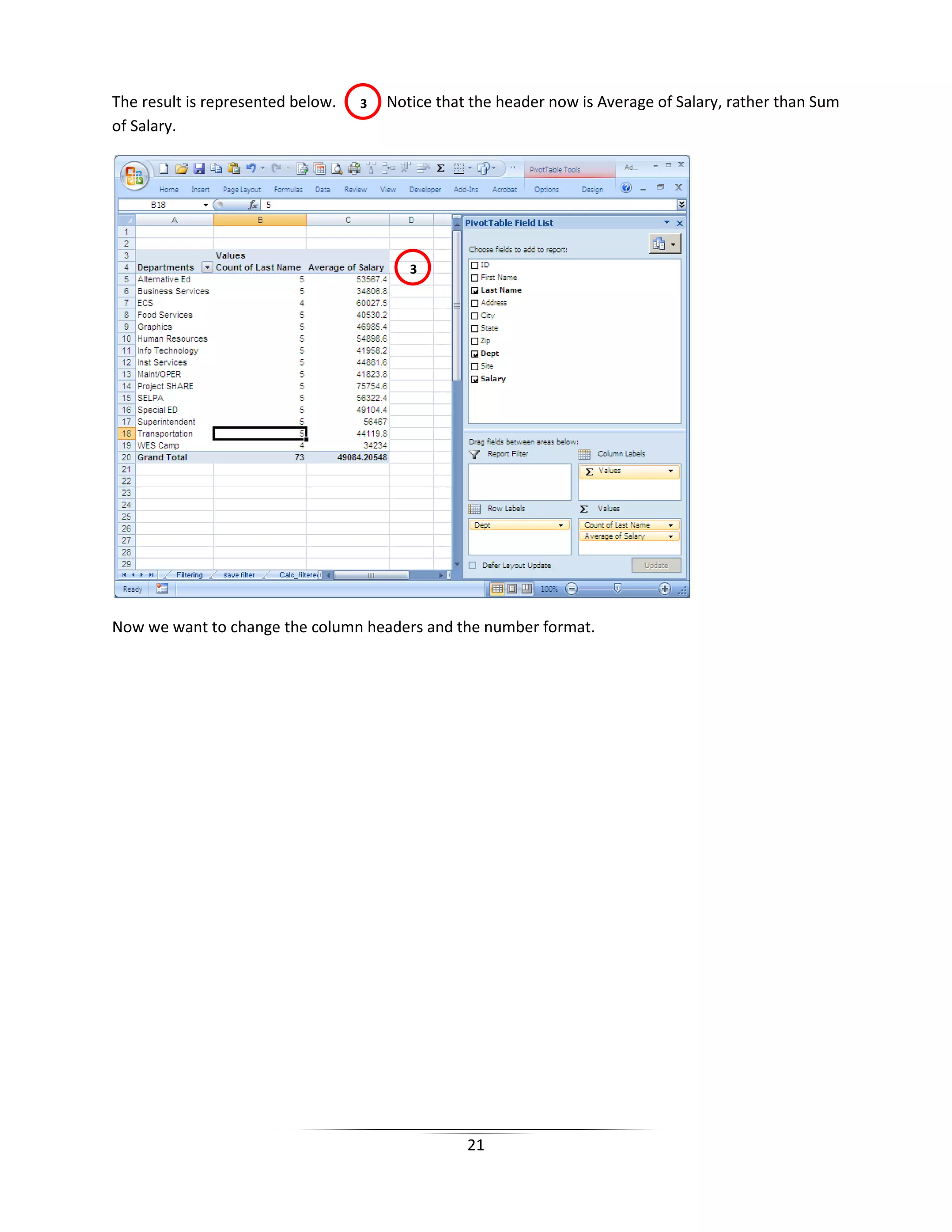Open Excel Help question mark icon
Image resolution: width=952 pixels, height=1232 pixels.
point(626,188)
